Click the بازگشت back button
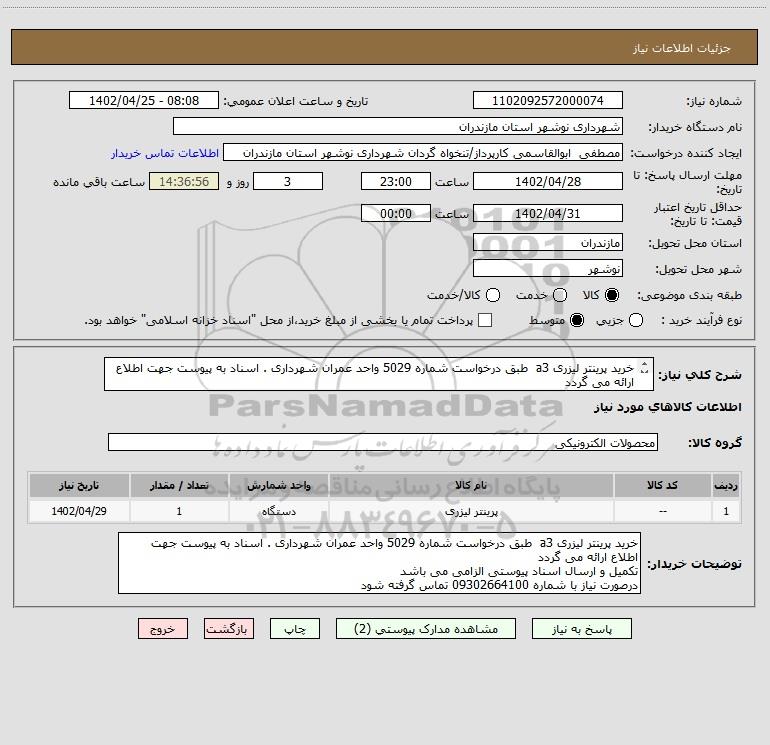 point(229,629)
